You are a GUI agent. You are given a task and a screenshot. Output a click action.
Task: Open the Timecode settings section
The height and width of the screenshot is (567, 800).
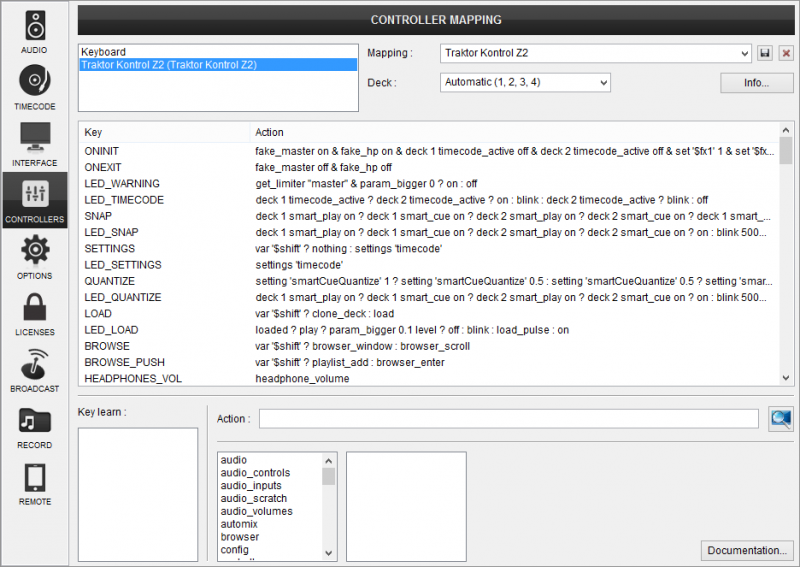[x=34, y=86]
